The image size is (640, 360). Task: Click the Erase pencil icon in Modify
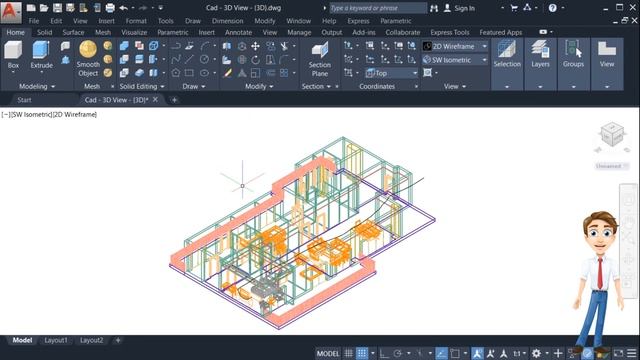coord(227,73)
